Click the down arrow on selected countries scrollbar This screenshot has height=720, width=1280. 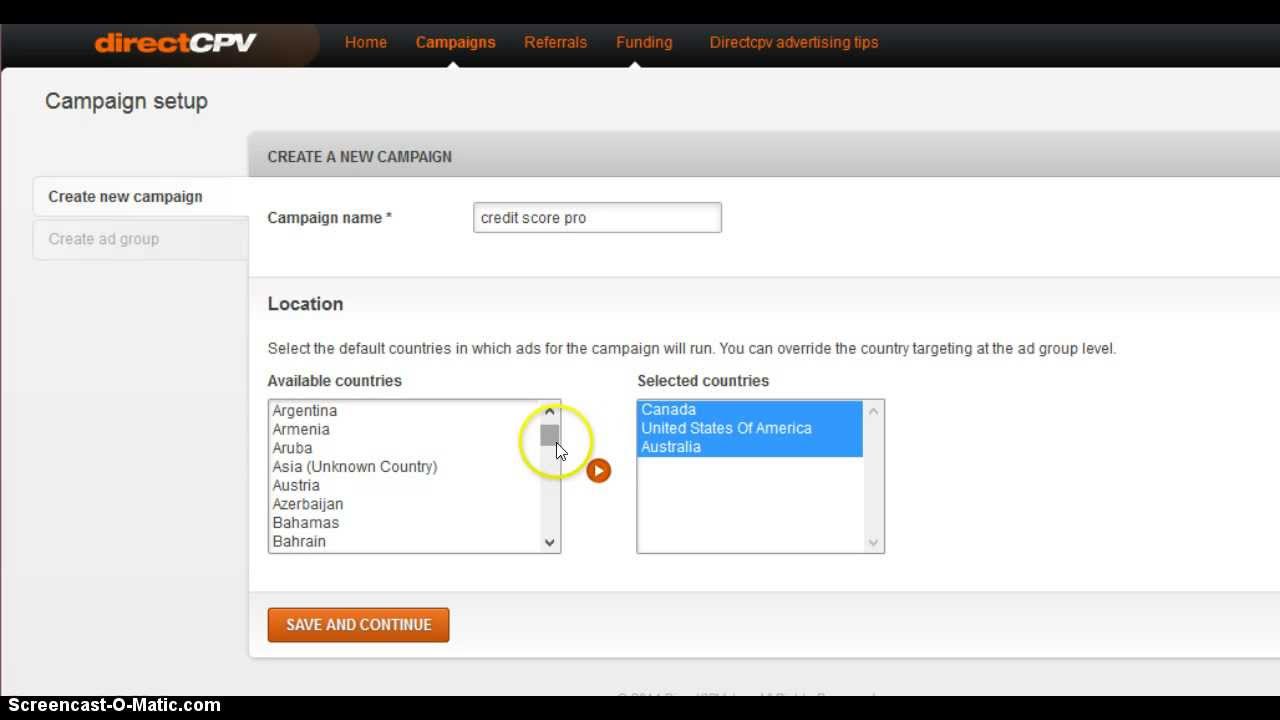(873, 541)
